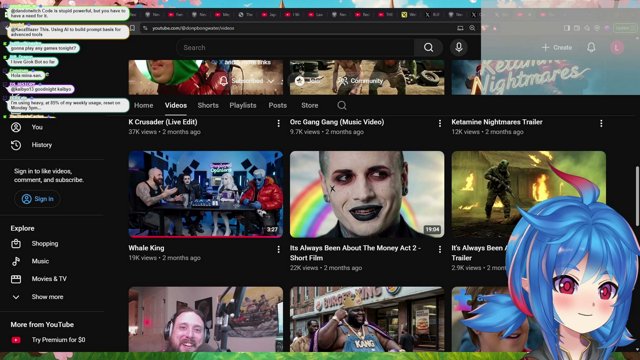Click the page vertical scrollbar thumb
The width and height of the screenshot is (640, 360).
tap(637, 196)
